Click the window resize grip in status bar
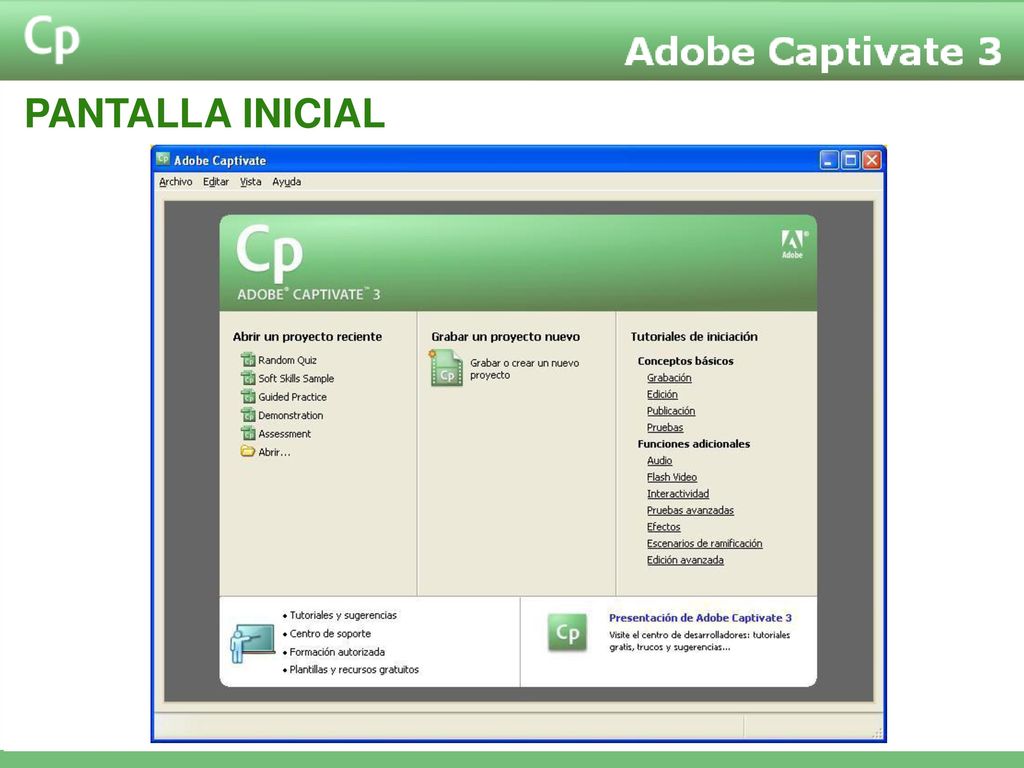1024x768 pixels. [876, 733]
